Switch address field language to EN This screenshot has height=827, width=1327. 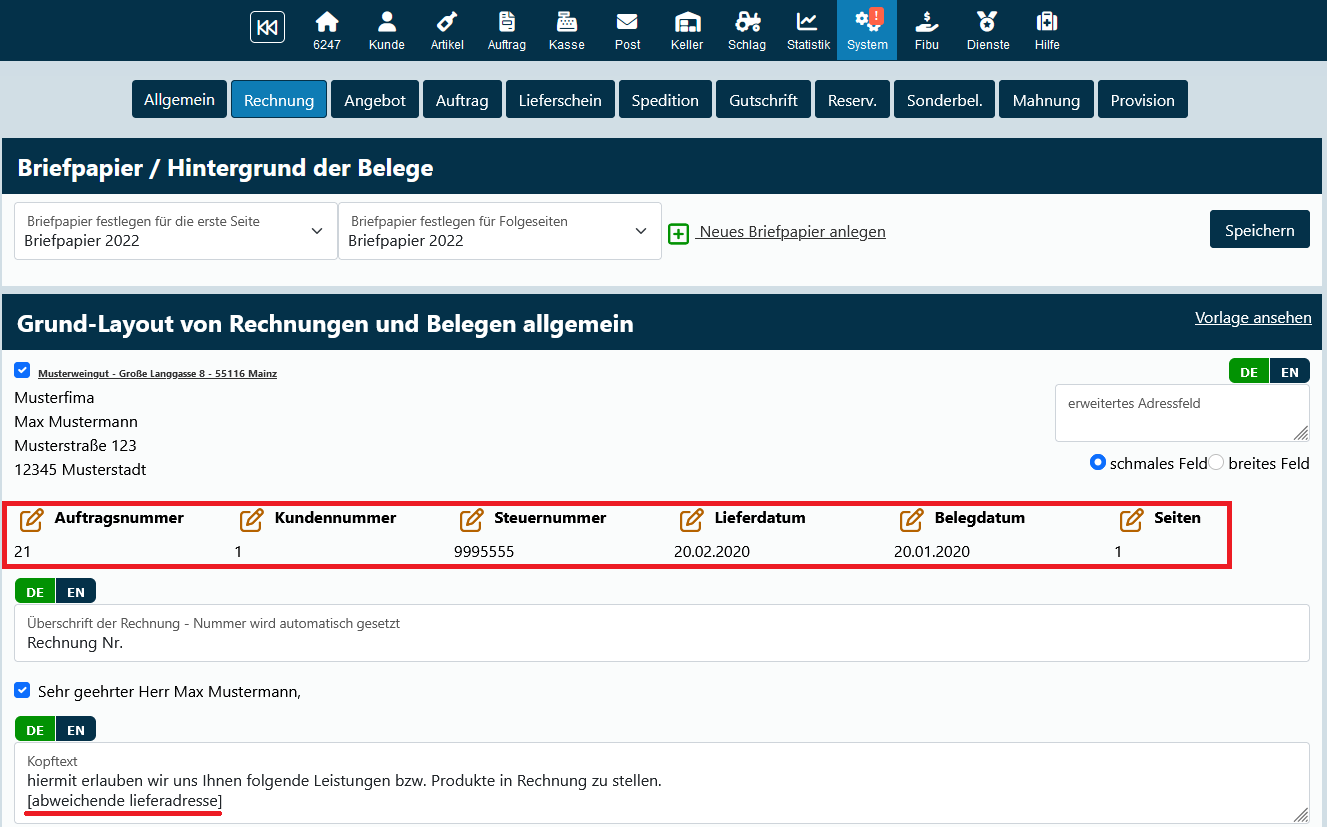(x=1290, y=372)
